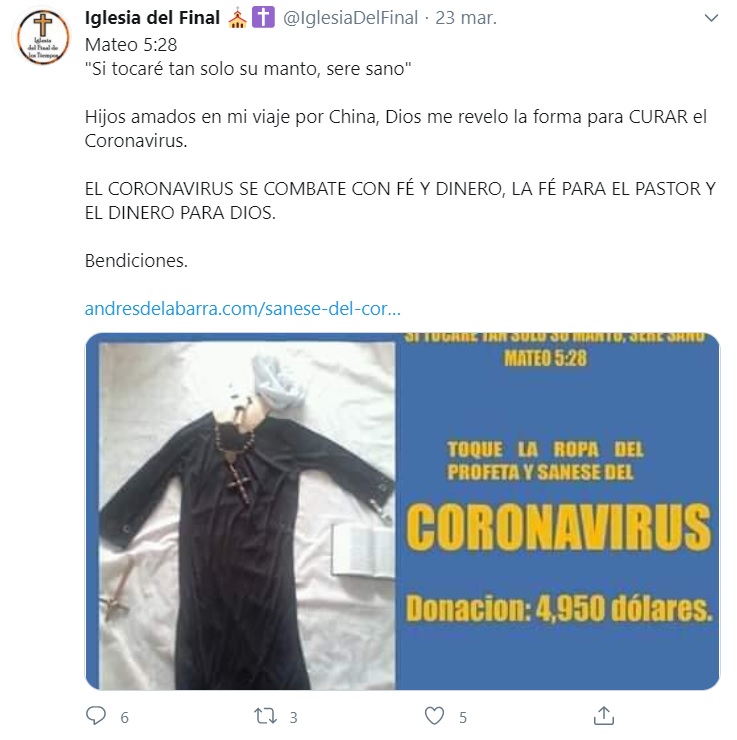Click the @IglesiaDelFinal handle
This screenshot has height=740, width=737.
point(350,18)
